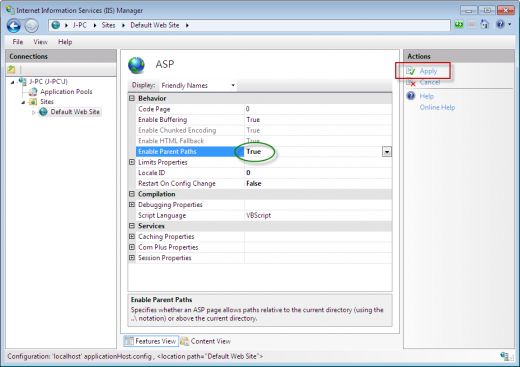Viewport: 520px width, 367px height.
Task: Click Sites breadcrumb in address bar
Action: pos(108,25)
